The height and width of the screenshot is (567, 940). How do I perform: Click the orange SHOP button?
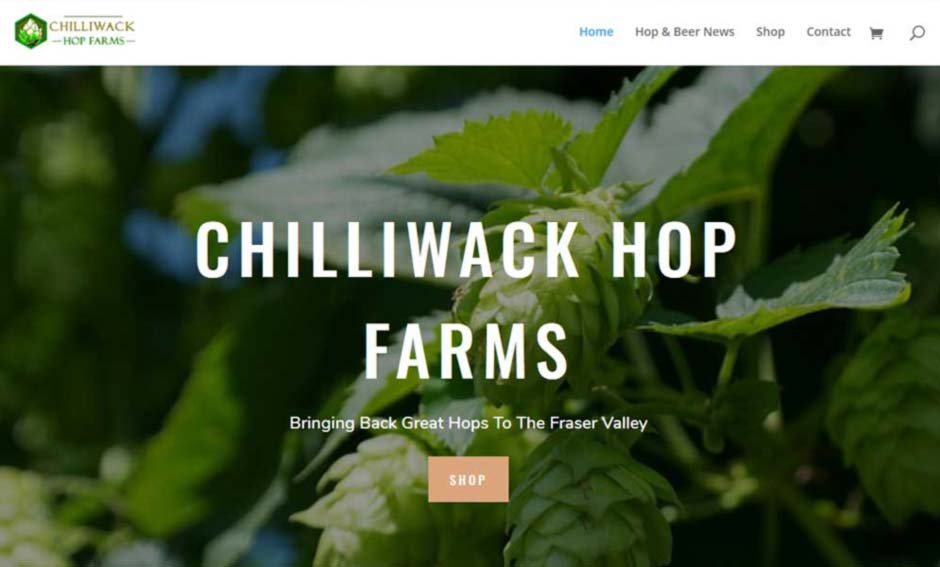click(x=468, y=479)
